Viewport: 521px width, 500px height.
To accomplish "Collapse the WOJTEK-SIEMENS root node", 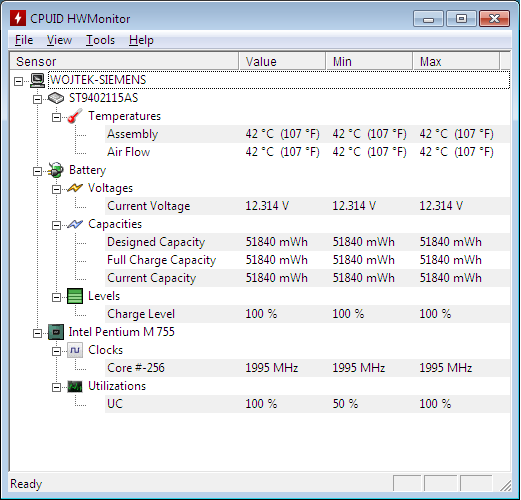I will pos(18,81).
